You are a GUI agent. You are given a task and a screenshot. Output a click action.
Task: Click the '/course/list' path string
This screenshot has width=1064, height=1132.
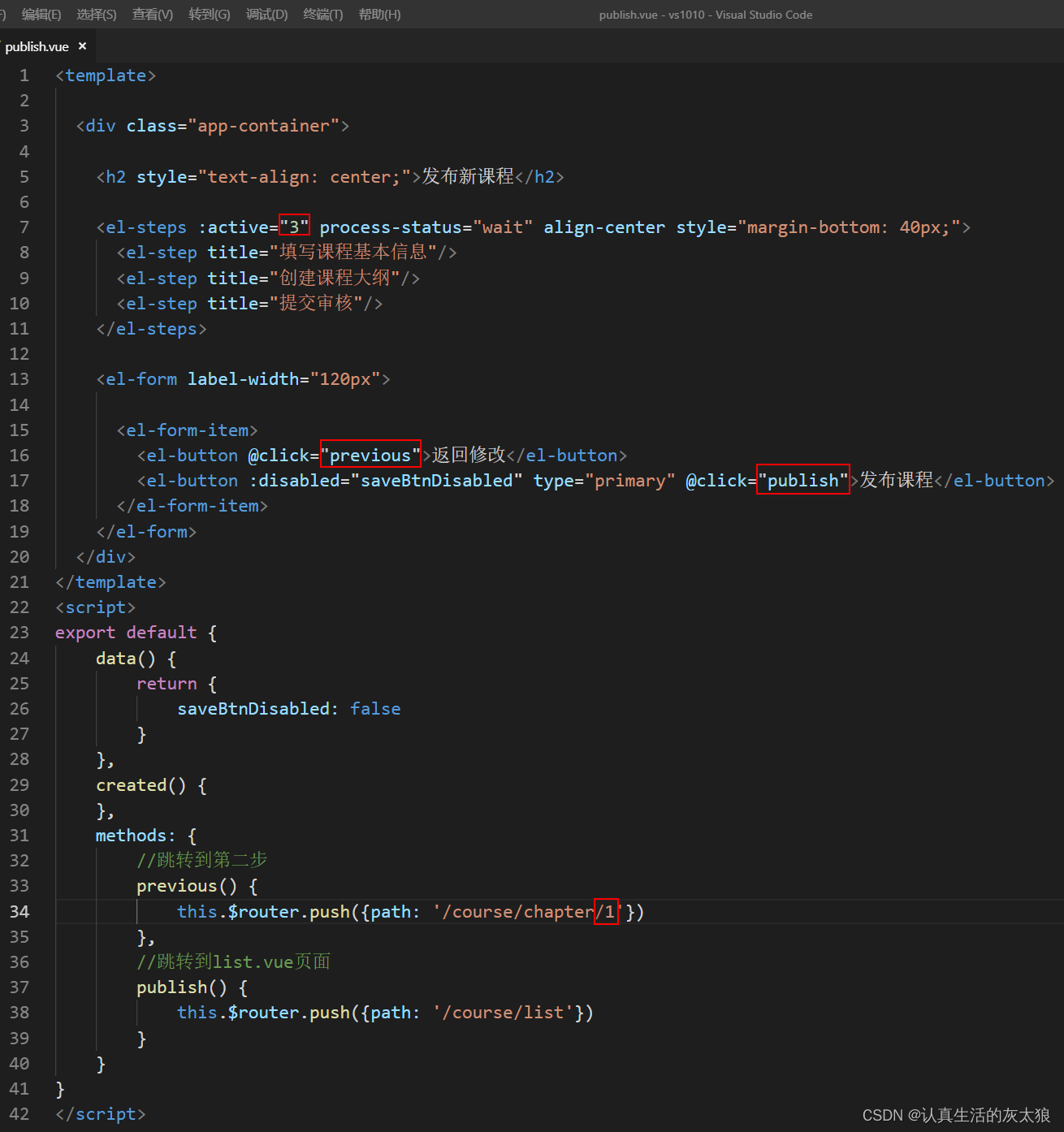503,1013
